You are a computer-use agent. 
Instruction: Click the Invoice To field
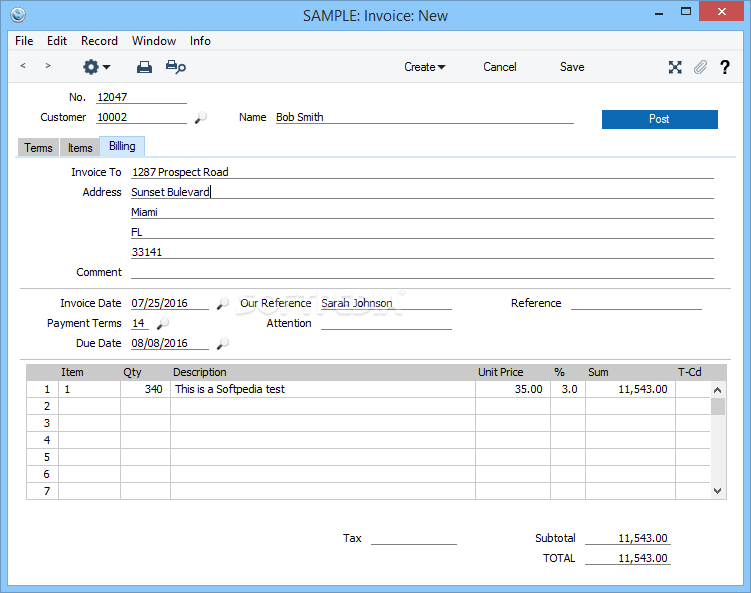click(422, 172)
